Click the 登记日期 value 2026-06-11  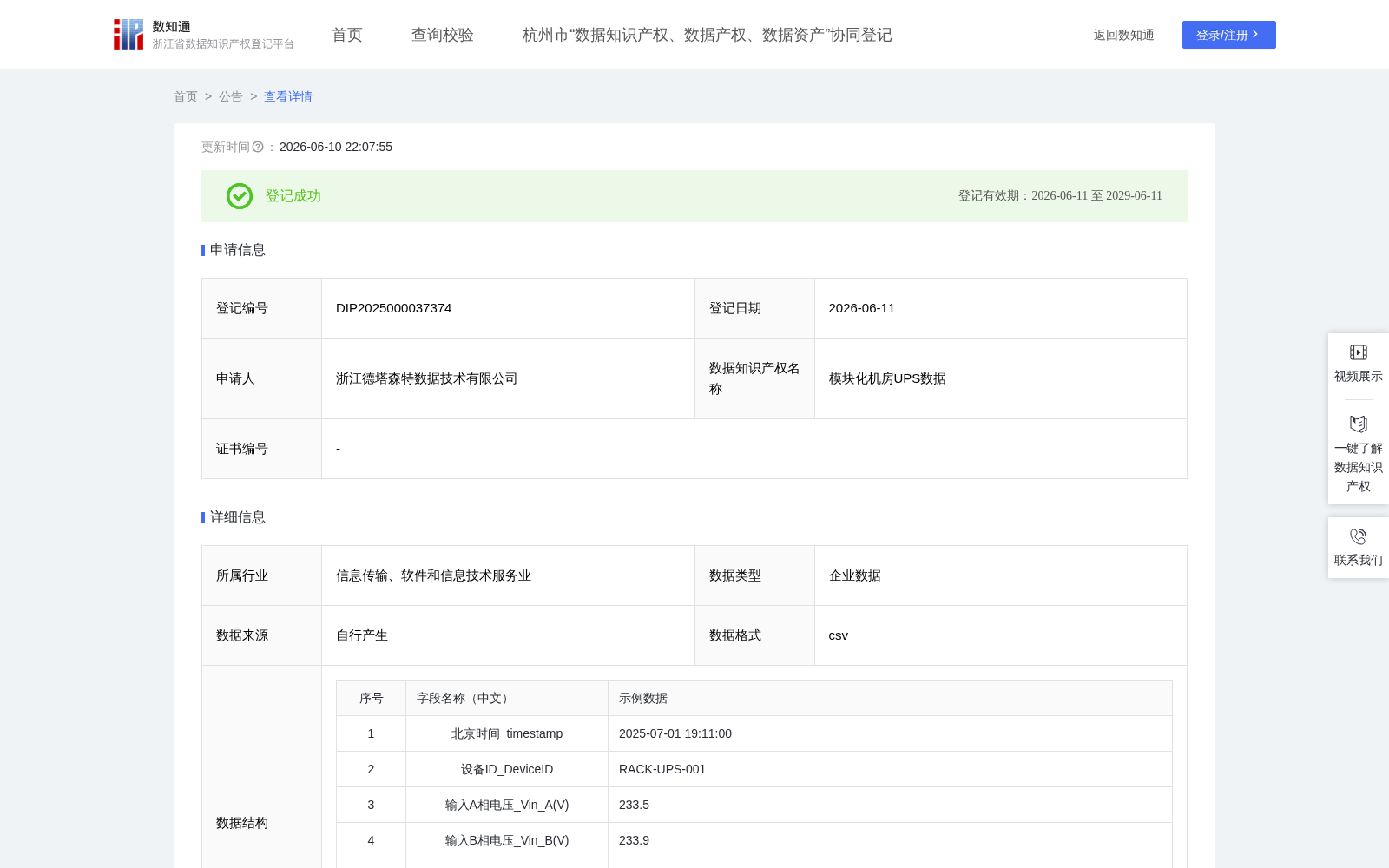[861, 308]
